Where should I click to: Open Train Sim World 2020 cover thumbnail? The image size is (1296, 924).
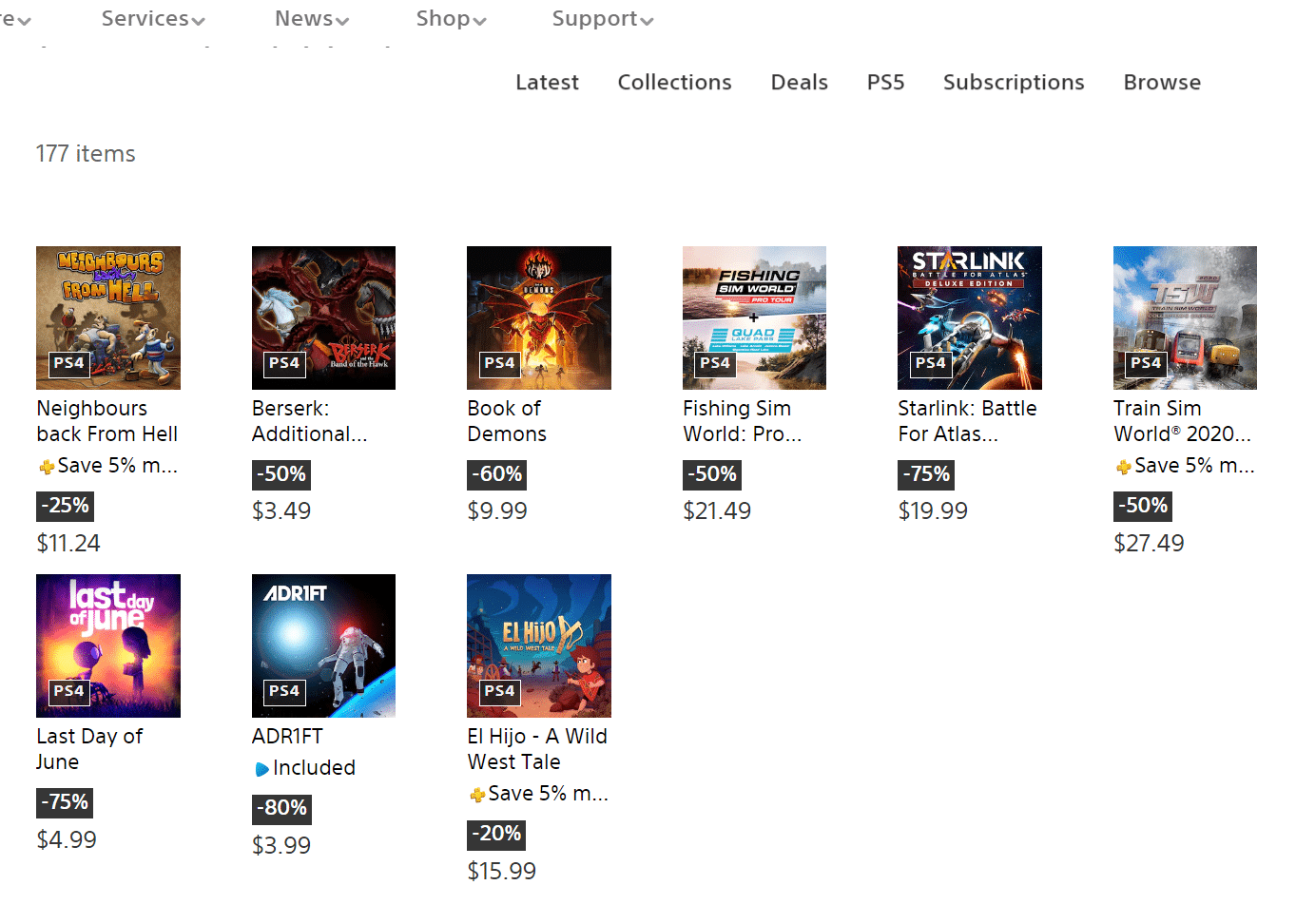[1185, 318]
